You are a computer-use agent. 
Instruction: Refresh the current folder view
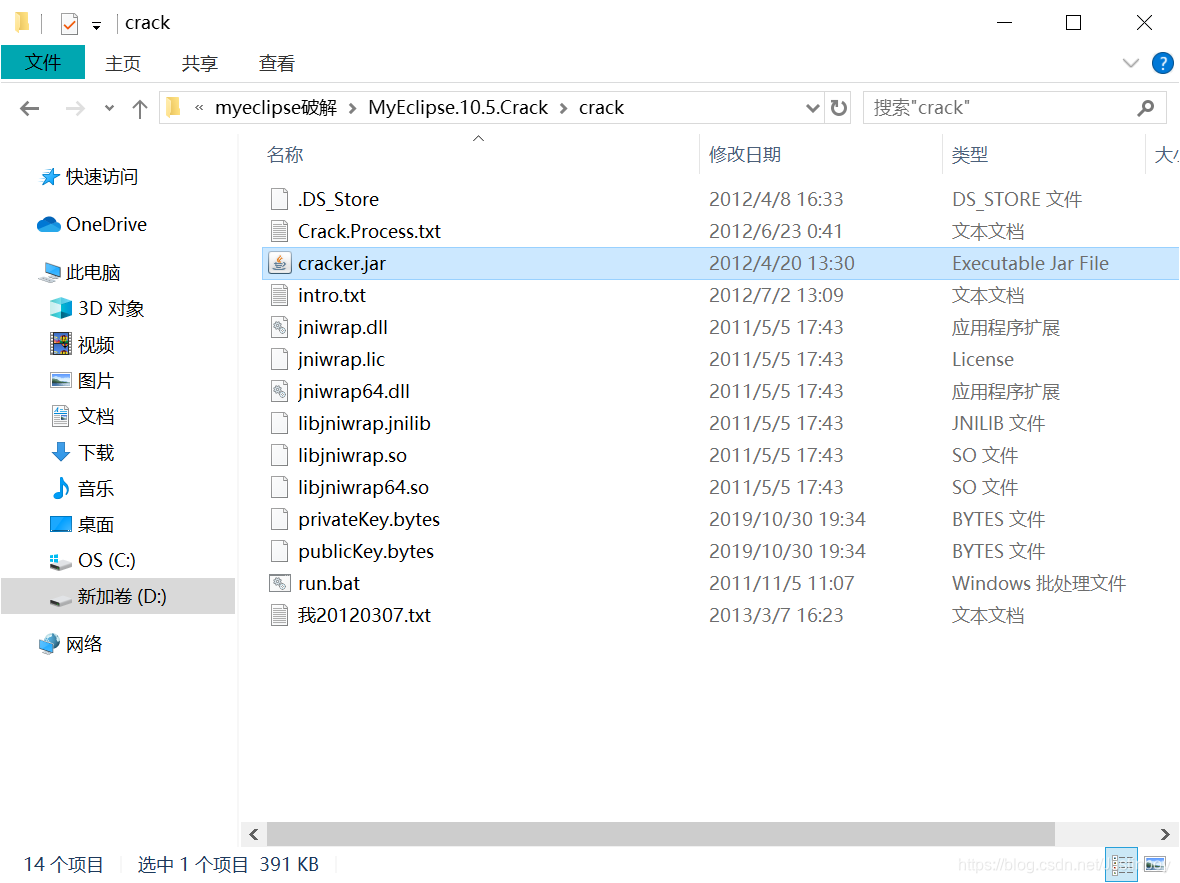pyautogui.click(x=838, y=108)
